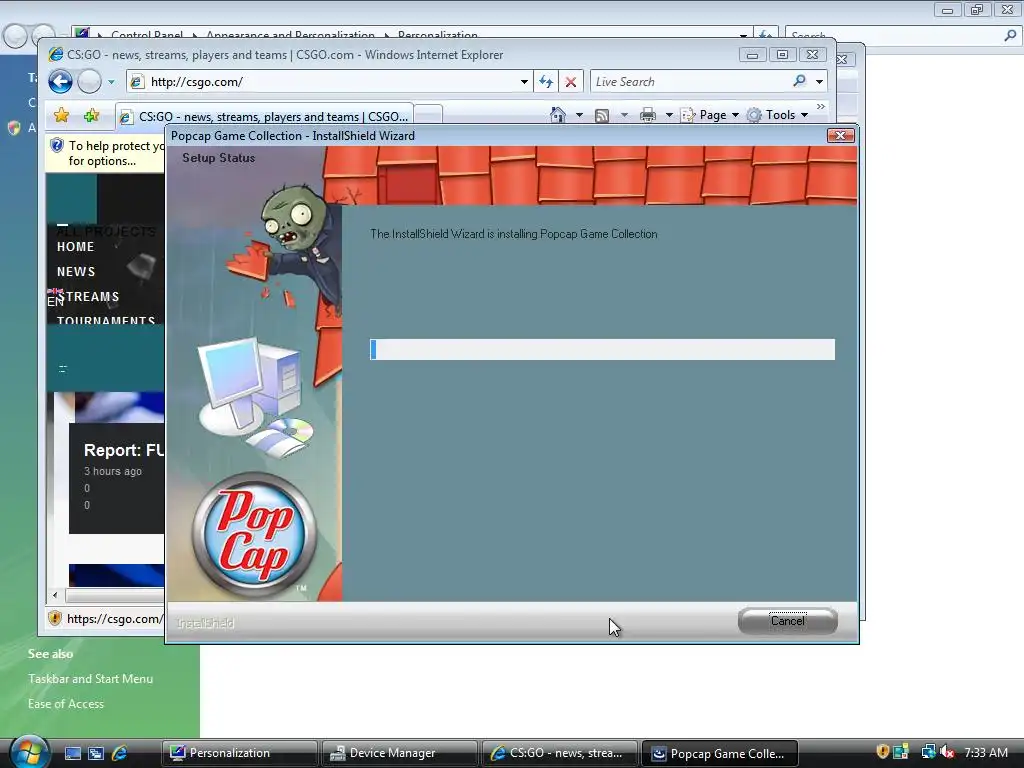Click the RSS feeds icon
The width and height of the screenshot is (1024, 768).
(x=602, y=116)
